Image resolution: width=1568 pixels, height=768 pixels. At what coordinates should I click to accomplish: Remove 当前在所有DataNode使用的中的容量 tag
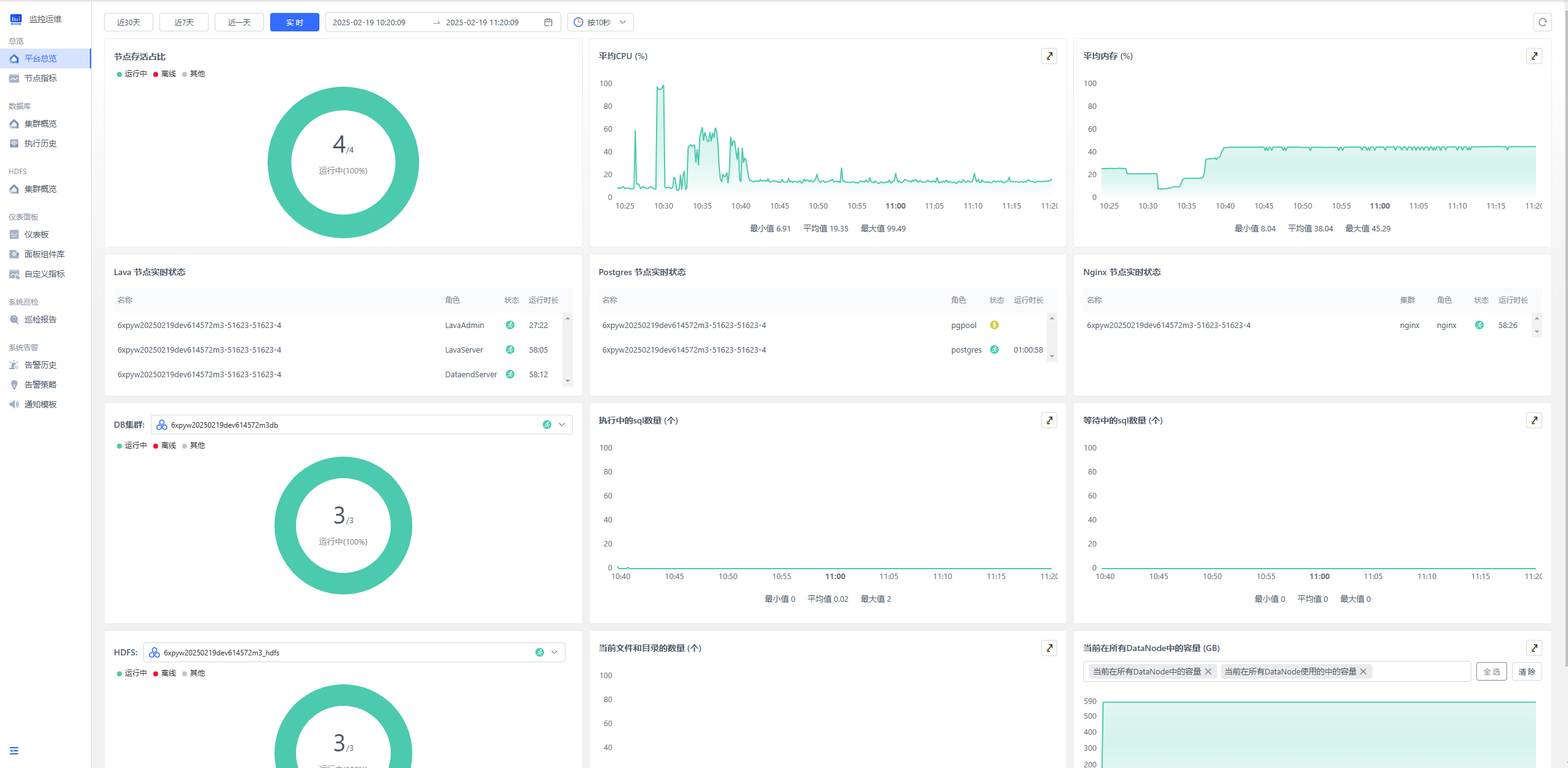(x=1363, y=671)
